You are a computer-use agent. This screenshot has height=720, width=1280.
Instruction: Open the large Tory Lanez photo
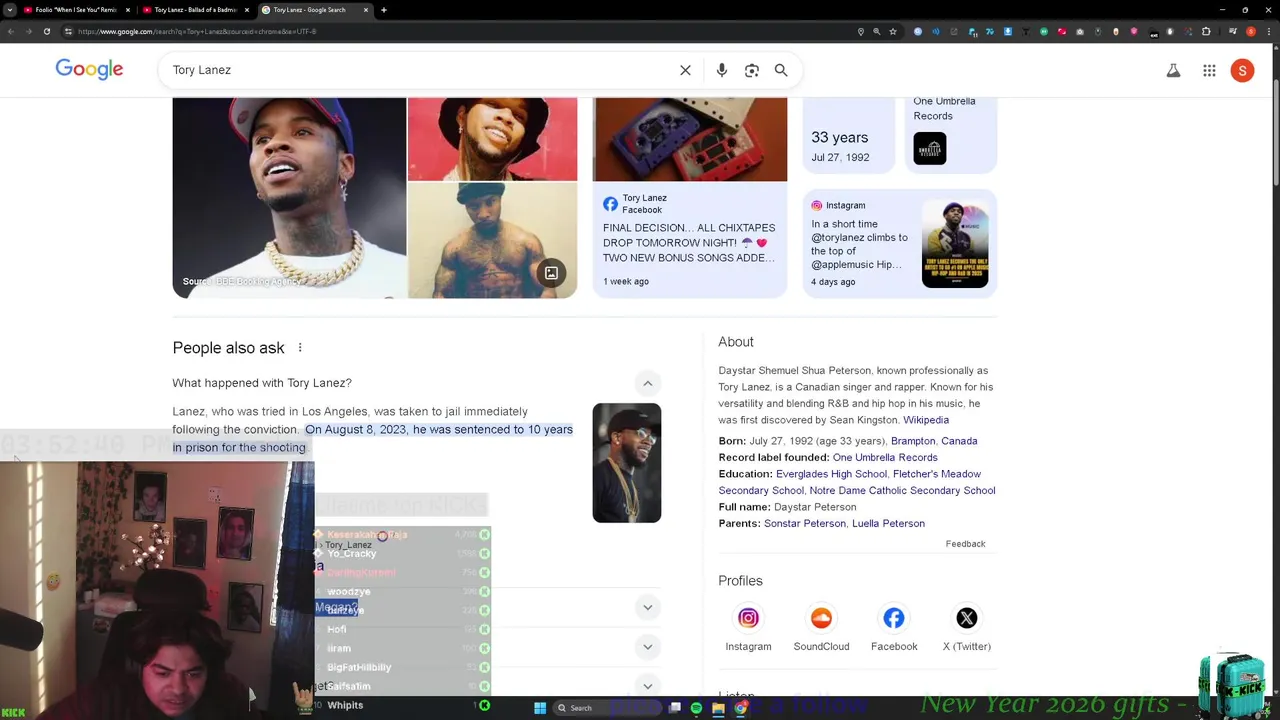(x=289, y=198)
